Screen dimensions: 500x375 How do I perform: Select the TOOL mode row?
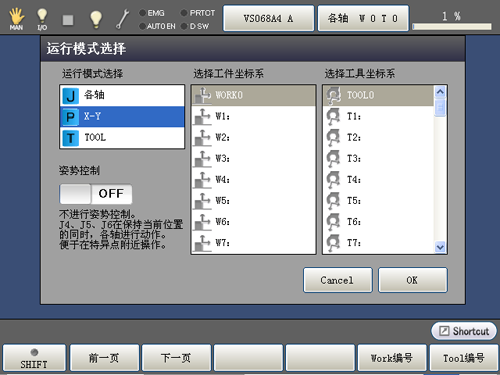click(122, 137)
